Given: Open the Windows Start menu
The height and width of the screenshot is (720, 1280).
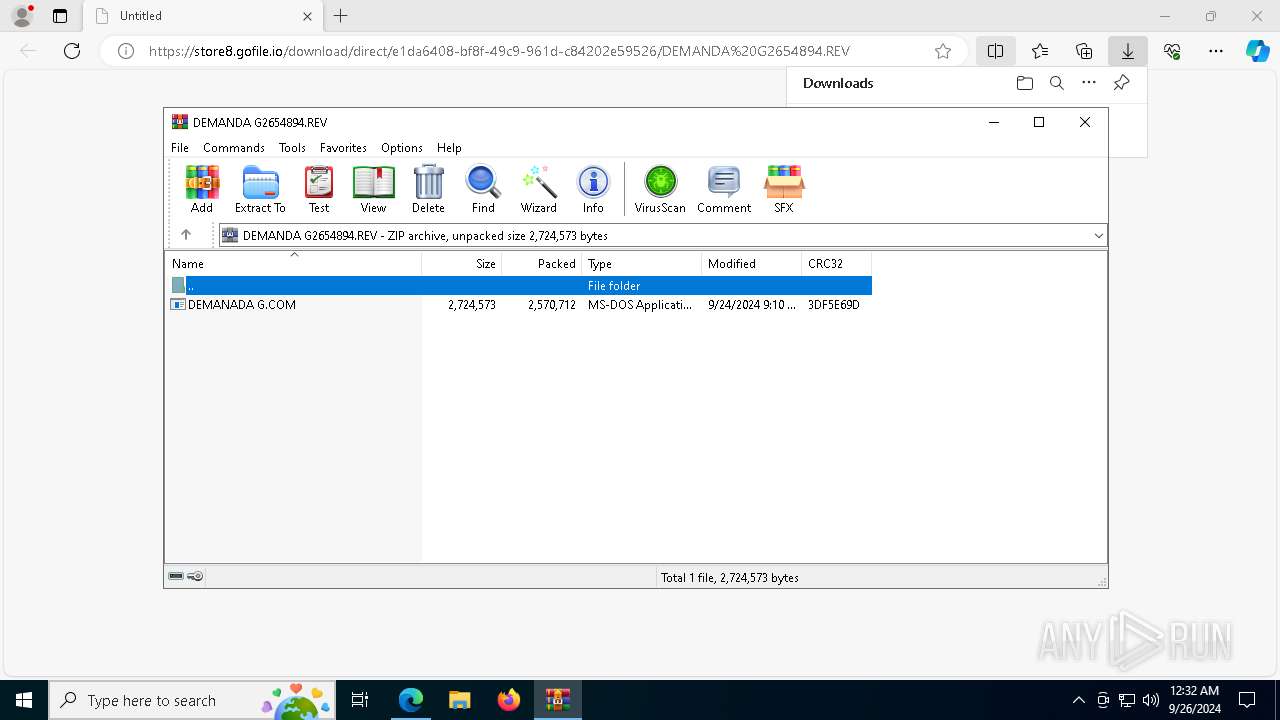Looking at the screenshot, I should pyautogui.click(x=24, y=700).
